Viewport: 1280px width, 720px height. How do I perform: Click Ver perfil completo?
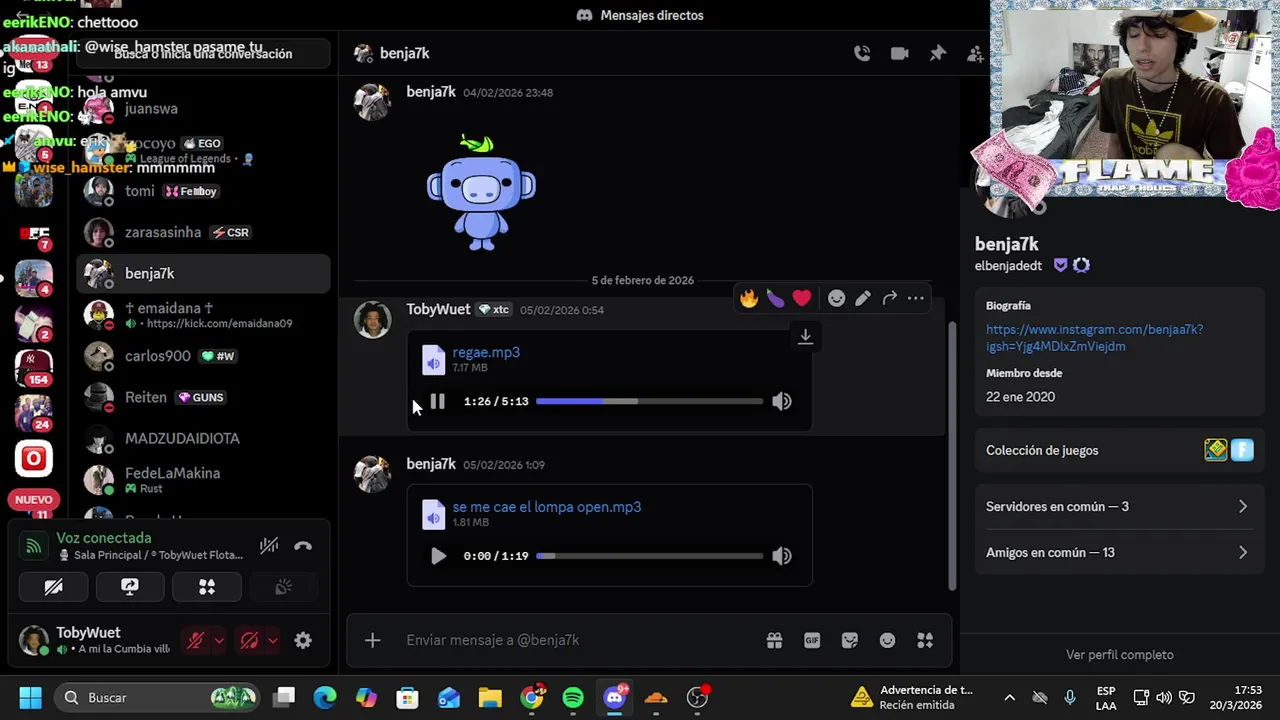pos(1119,655)
